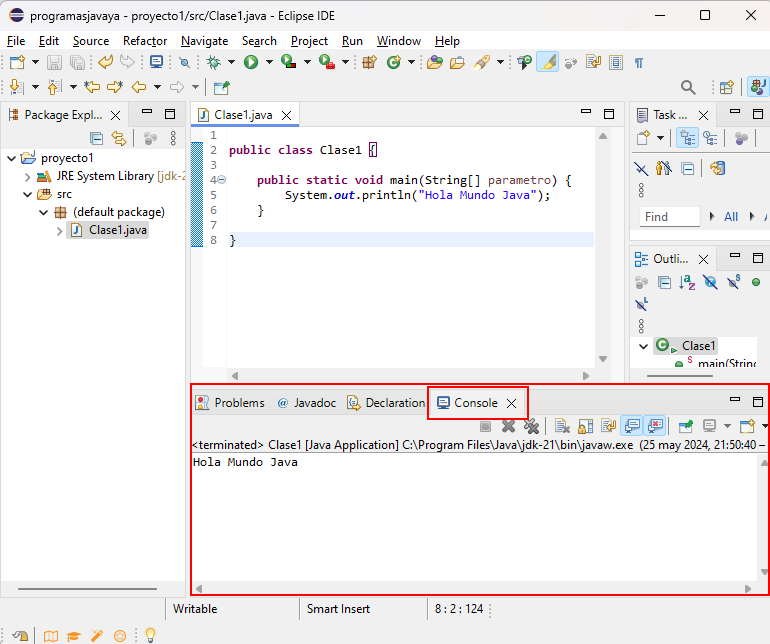The width and height of the screenshot is (770, 644).
Task: Open the Refactor menu
Action: coord(145,41)
